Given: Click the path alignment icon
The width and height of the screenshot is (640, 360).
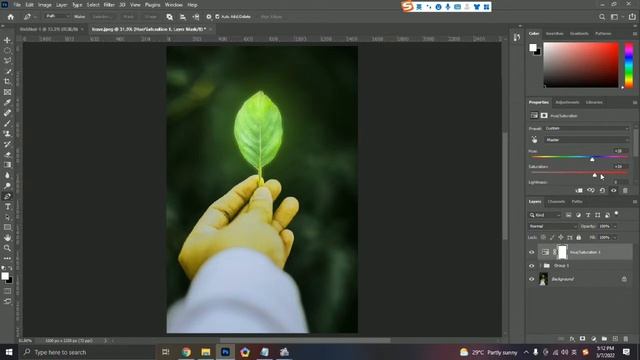Looking at the screenshot, I should (183, 17).
